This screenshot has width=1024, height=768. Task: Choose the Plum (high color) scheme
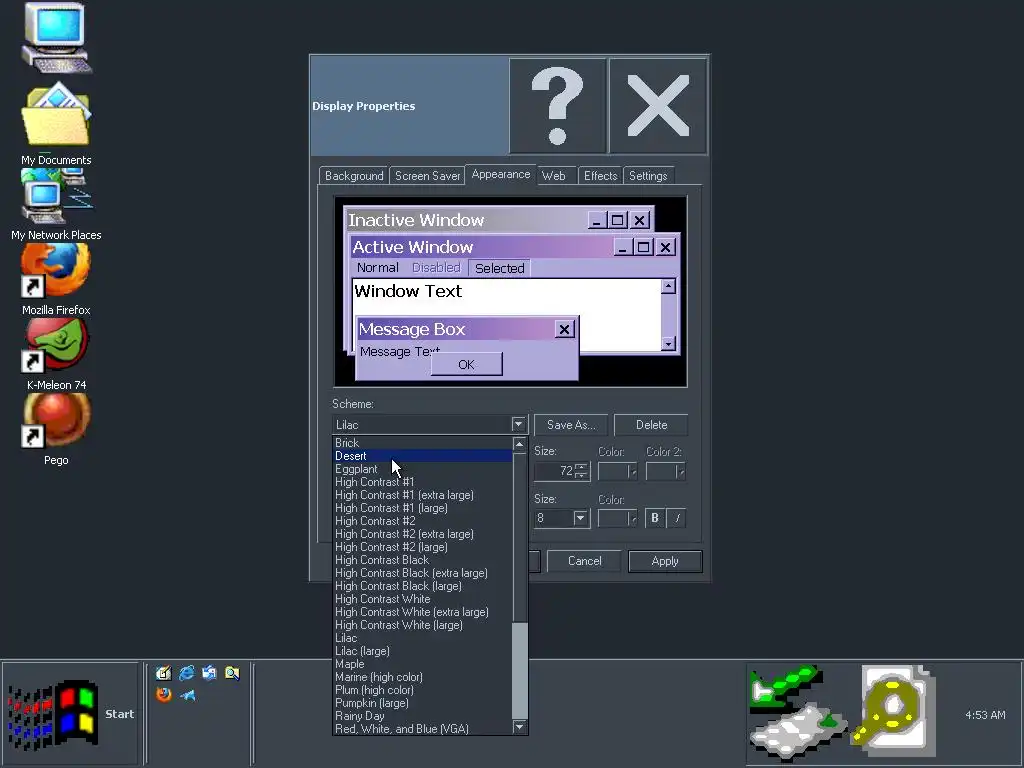coord(423,690)
